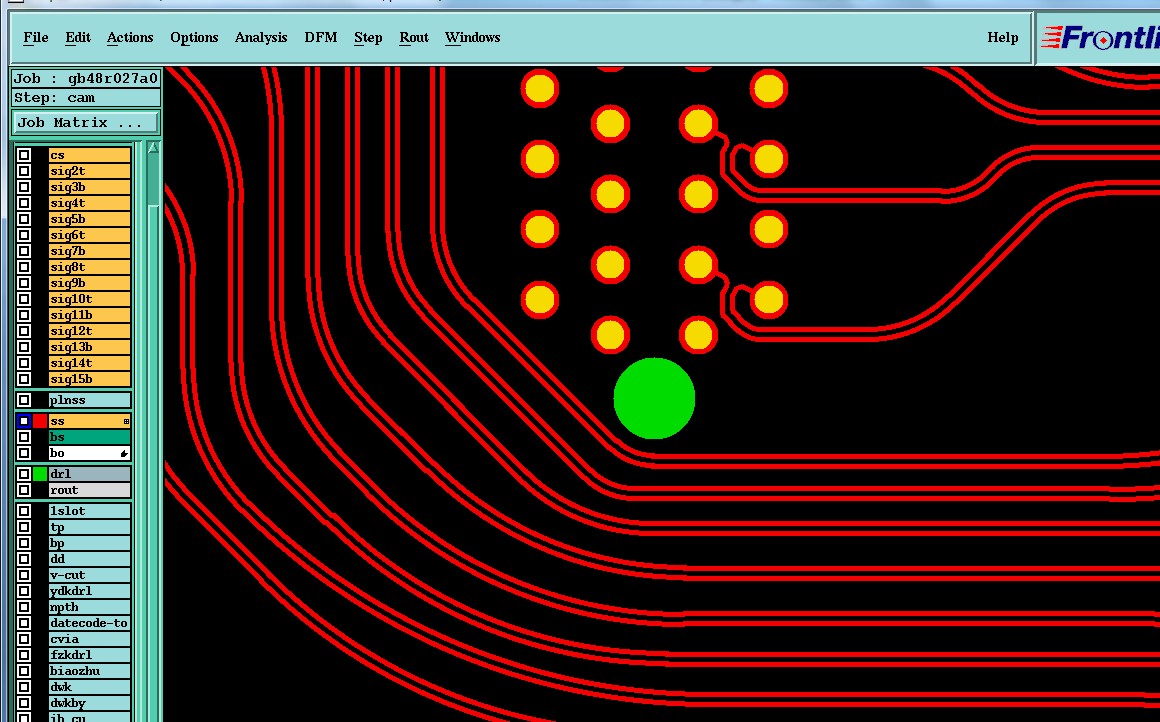Open the Windows menu
This screenshot has height=722, width=1160.
[472, 38]
